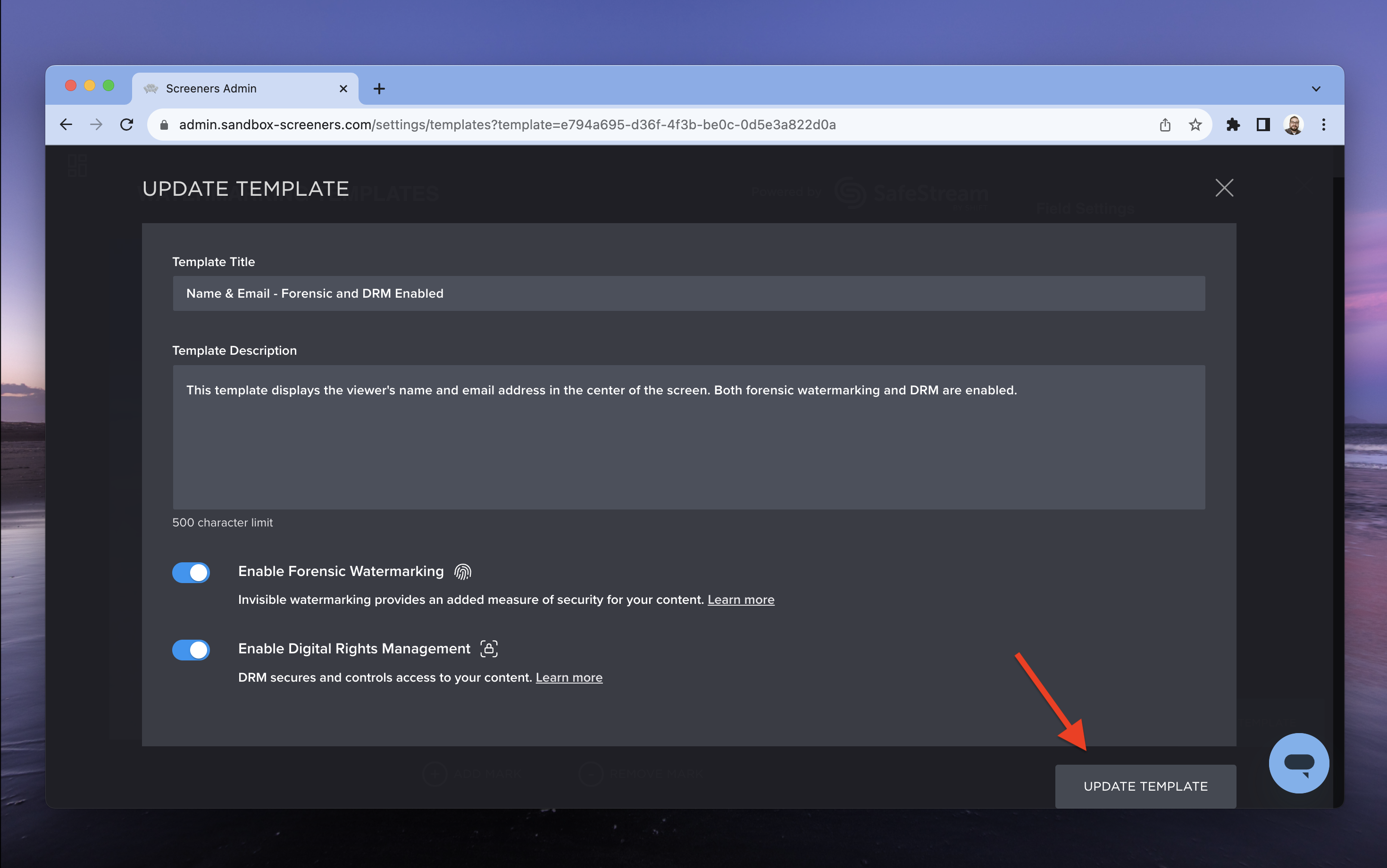Open the dashboard grid icon in top-left corner
The image size is (1387, 868).
78,165
